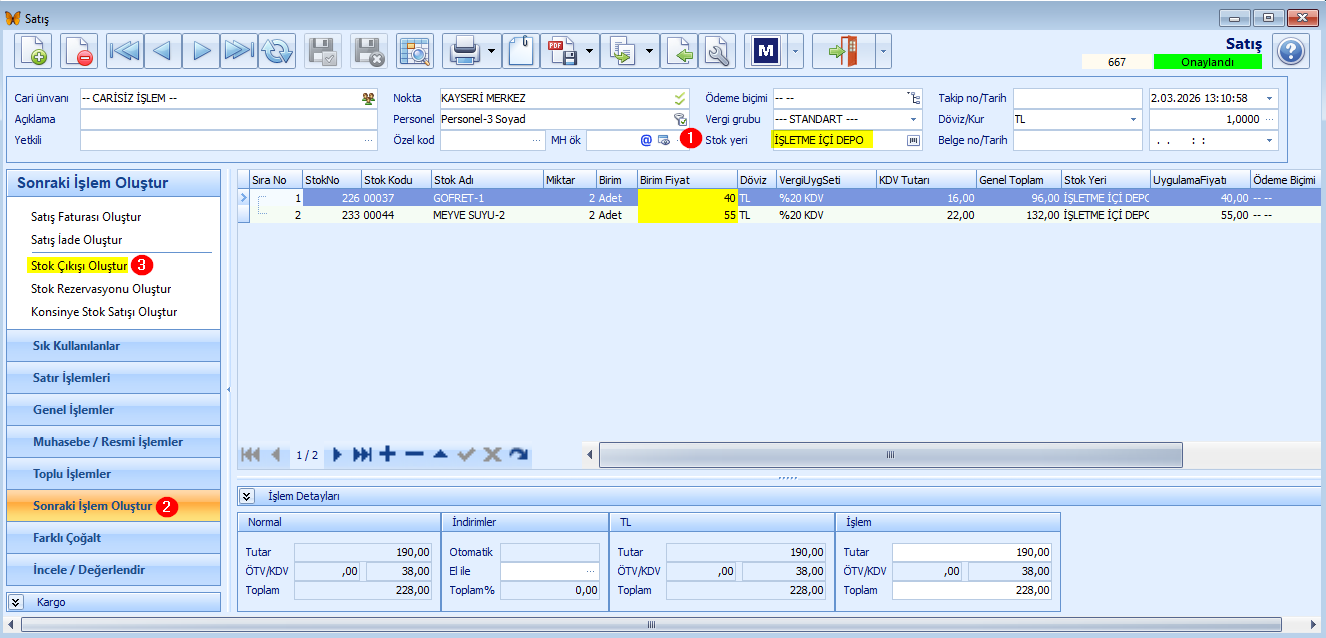Open the İncele / Değerlendir sidebar group
Screen dimensions: 1326x638
click(x=113, y=570)
